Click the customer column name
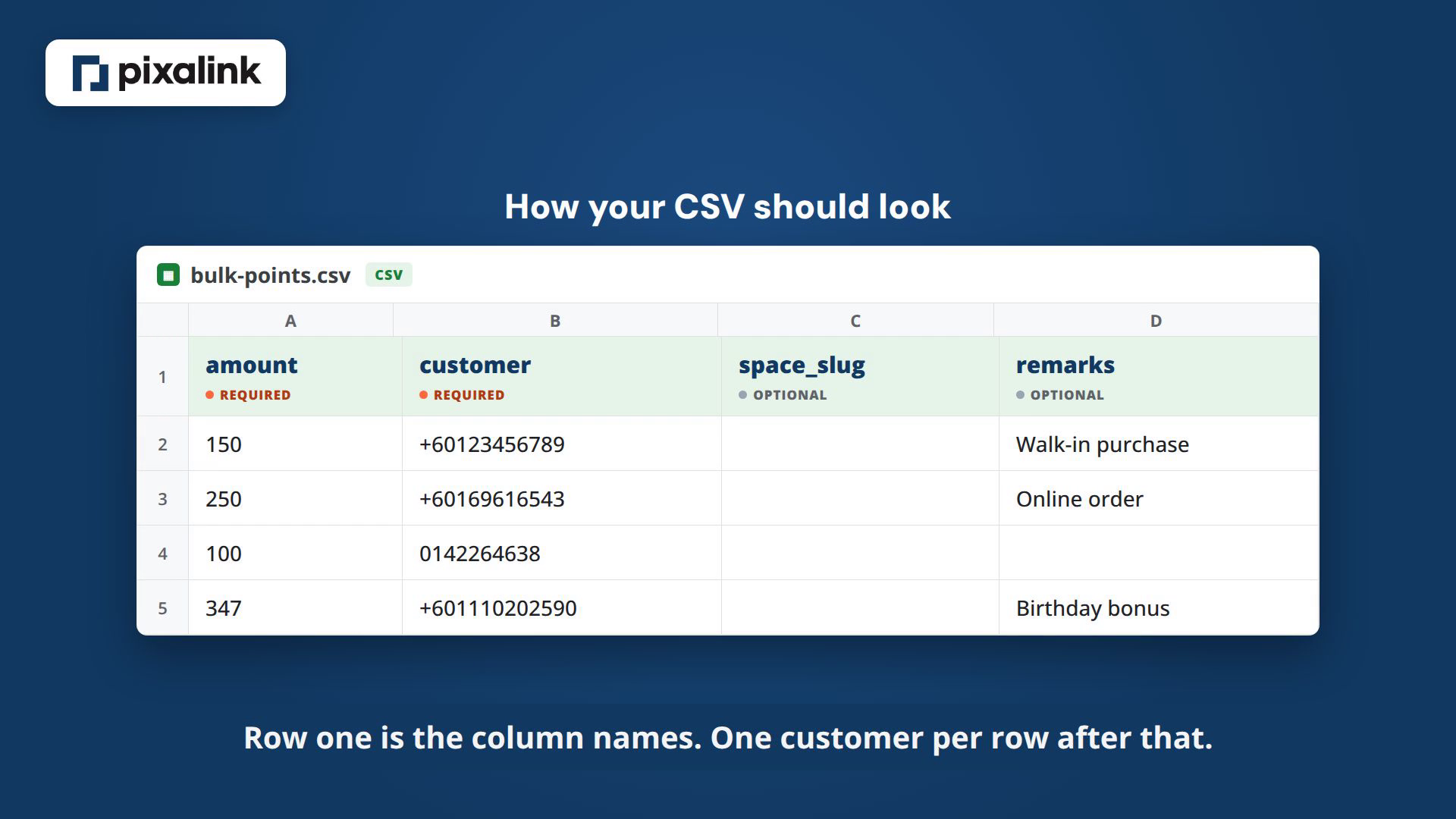The image size is (1456, 819). click(475, 365)
